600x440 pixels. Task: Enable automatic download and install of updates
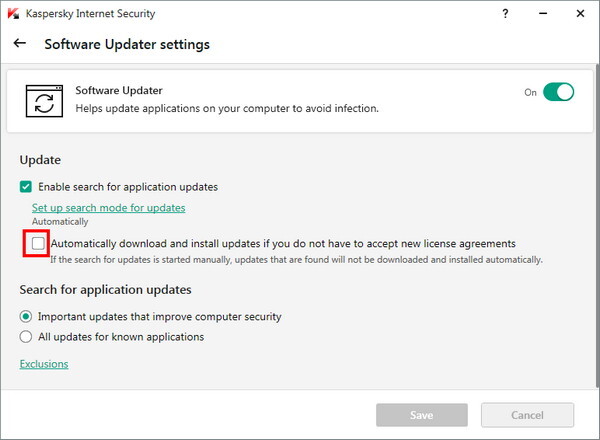(x=38, y=243)
